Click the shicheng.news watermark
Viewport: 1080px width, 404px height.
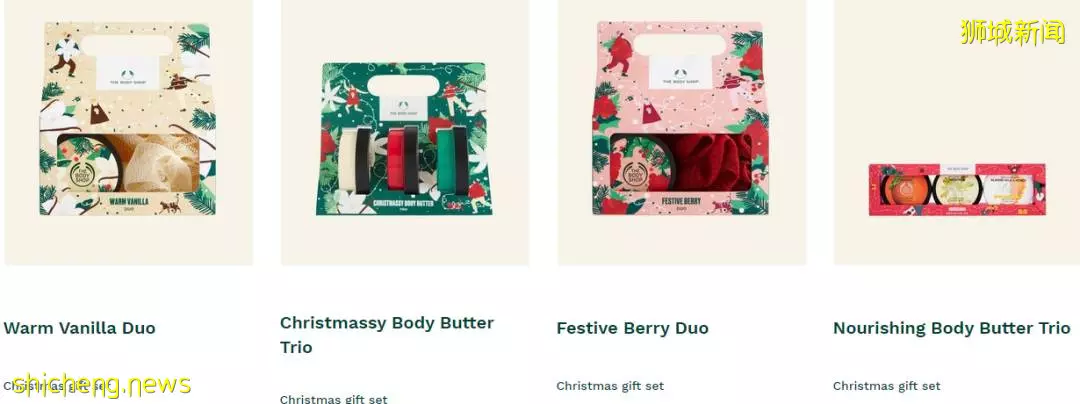(102, 385)
